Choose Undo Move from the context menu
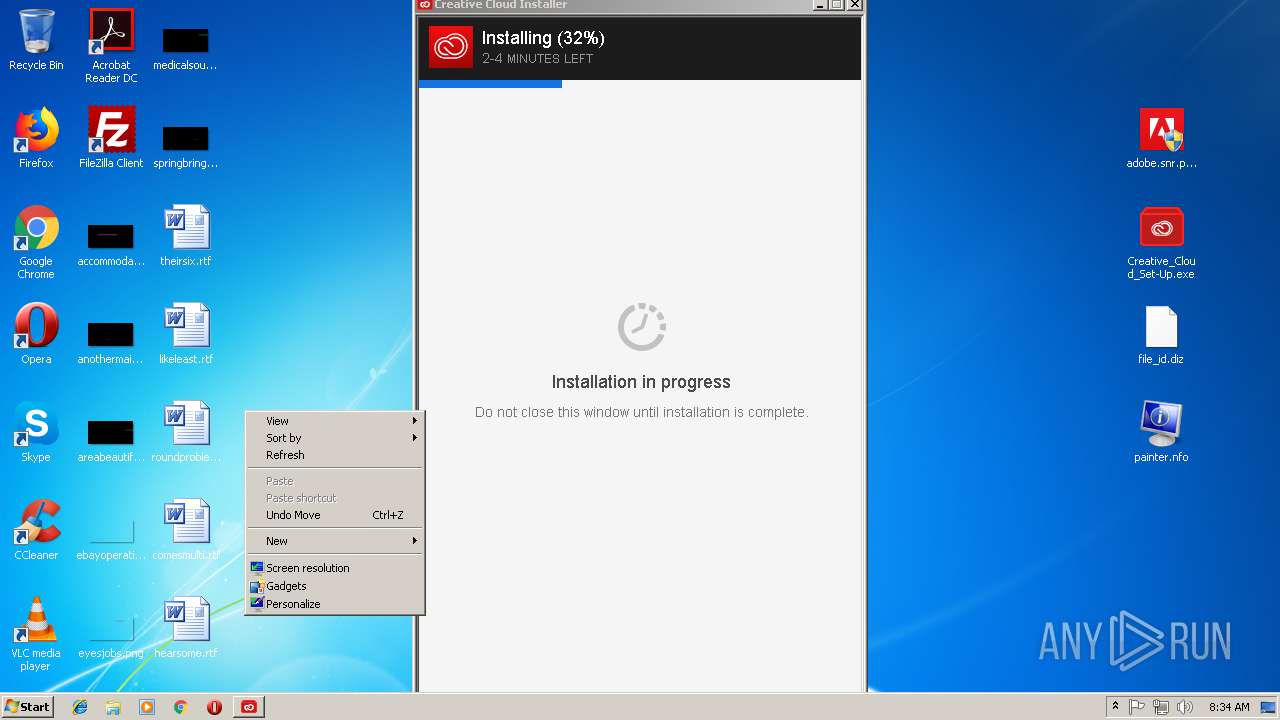 pyautogui.click(x=335, y=515)
